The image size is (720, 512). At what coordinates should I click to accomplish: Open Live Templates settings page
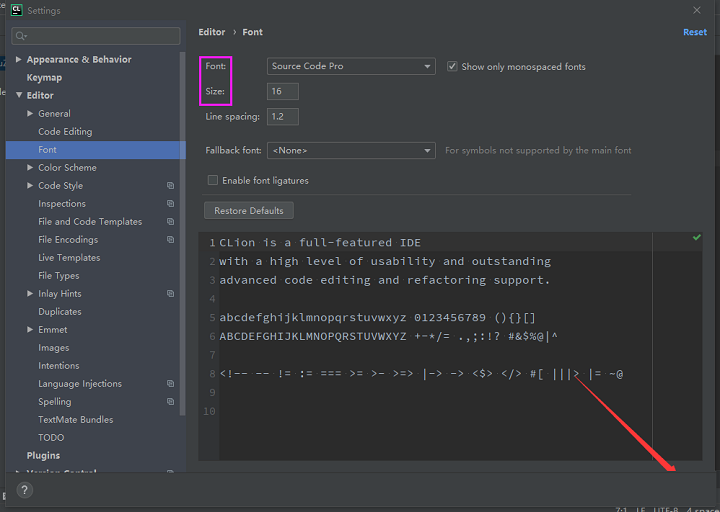point(69,258)
